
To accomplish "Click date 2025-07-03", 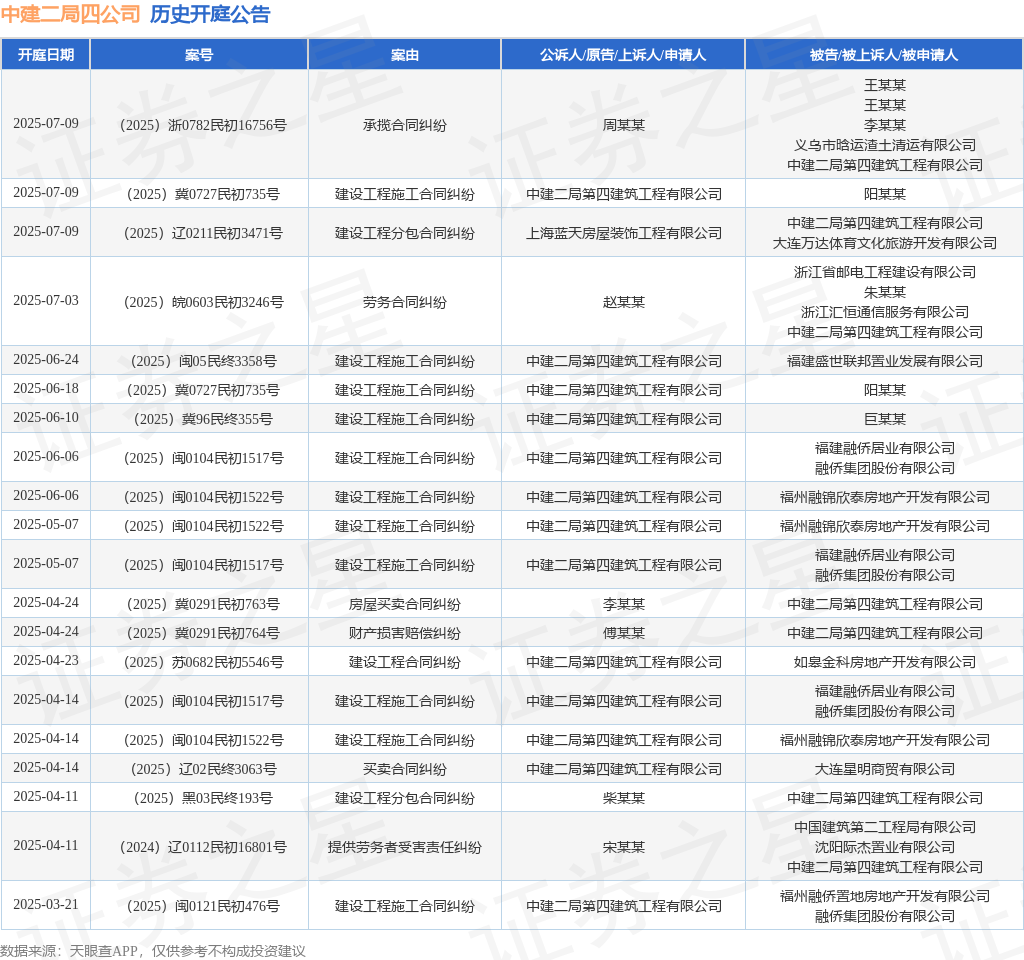I will coord(46,300).
